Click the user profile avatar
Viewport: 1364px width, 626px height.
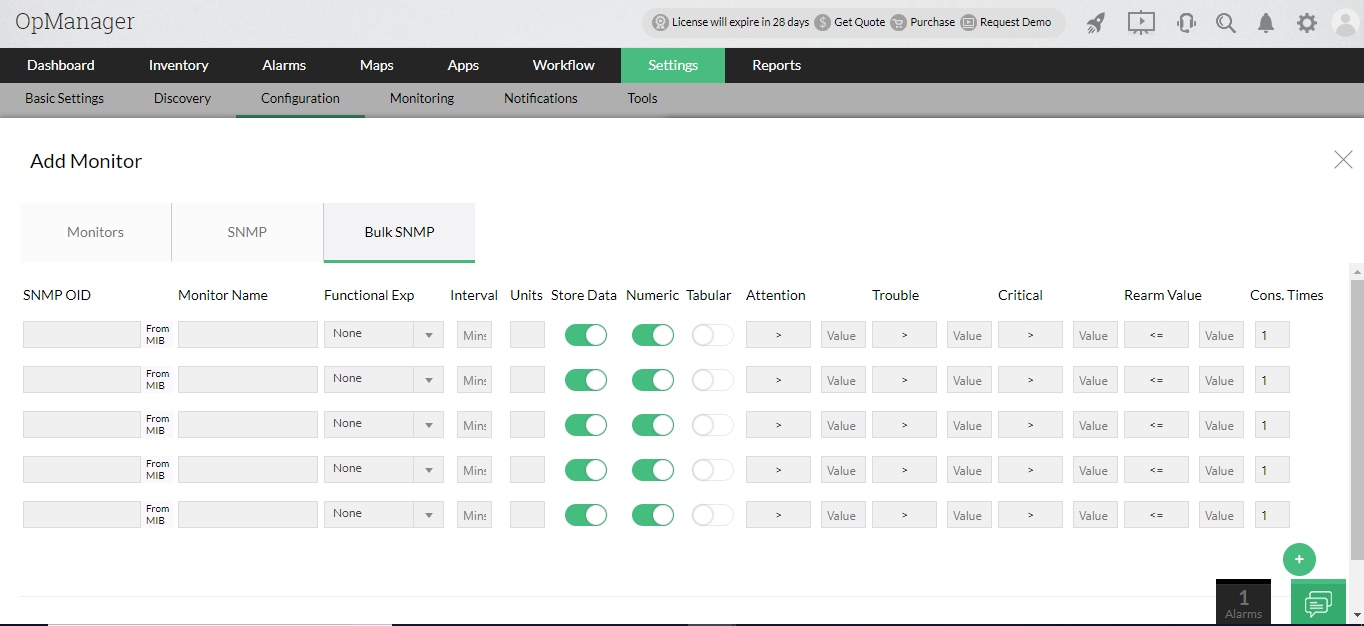tap(1346, 23)
